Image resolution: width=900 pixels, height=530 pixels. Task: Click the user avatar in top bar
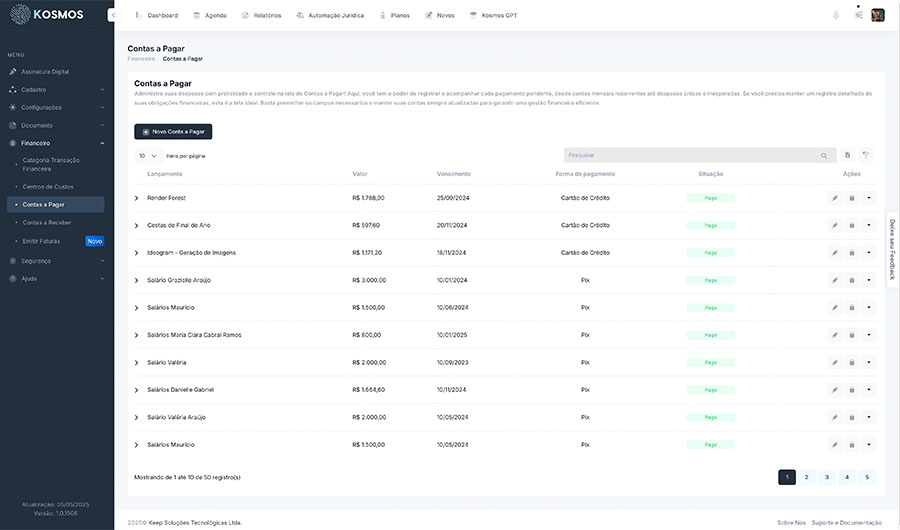click(878, 15)
